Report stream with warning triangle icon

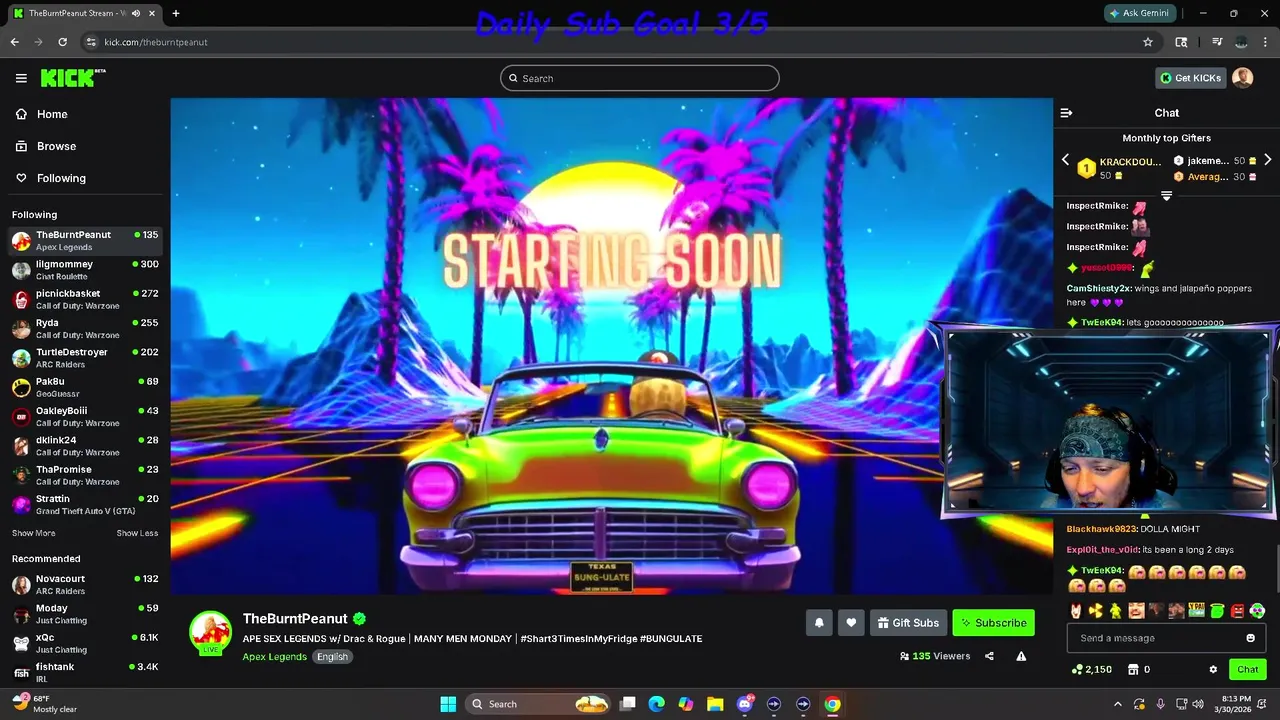[1021, 656]
